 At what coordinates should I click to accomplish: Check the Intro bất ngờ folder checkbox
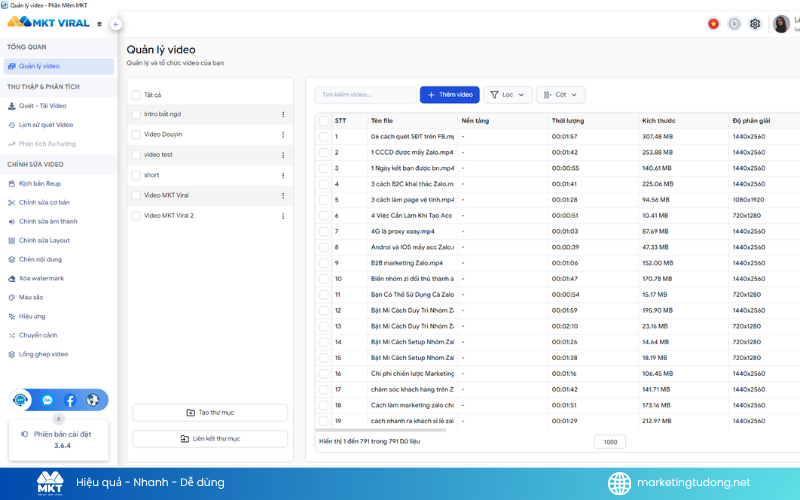coord(136,114)
